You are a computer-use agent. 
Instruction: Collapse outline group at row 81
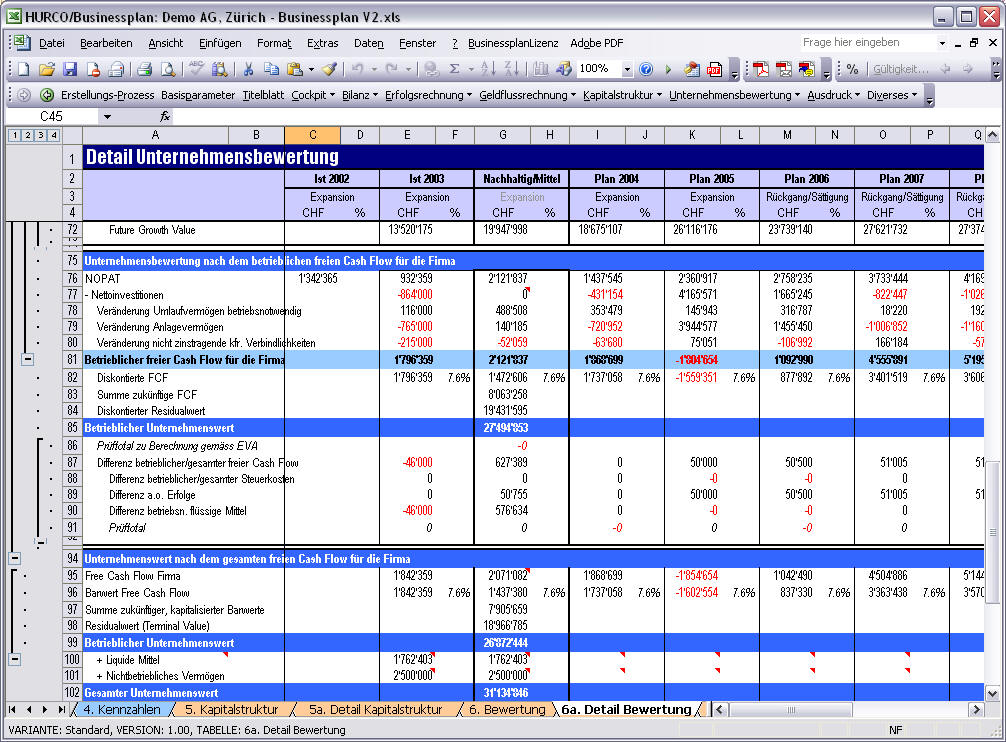[28, 360]
